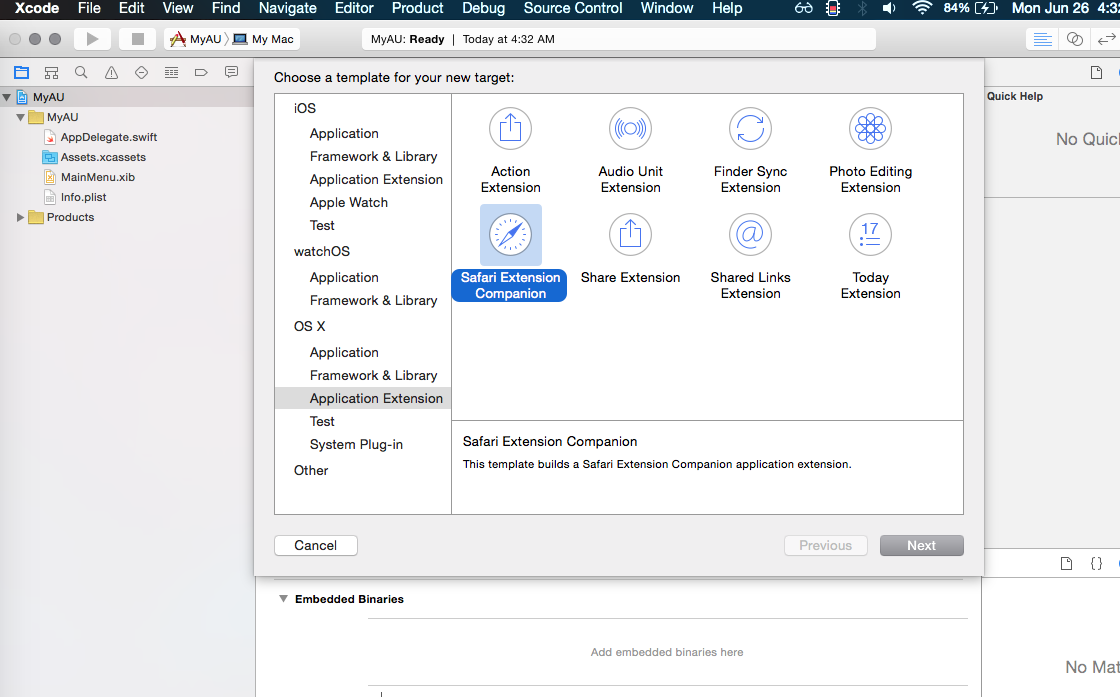Viewport: 1120px width, 697px height.
Task: Open the Source Control menu
Action: tap(573, 9)
